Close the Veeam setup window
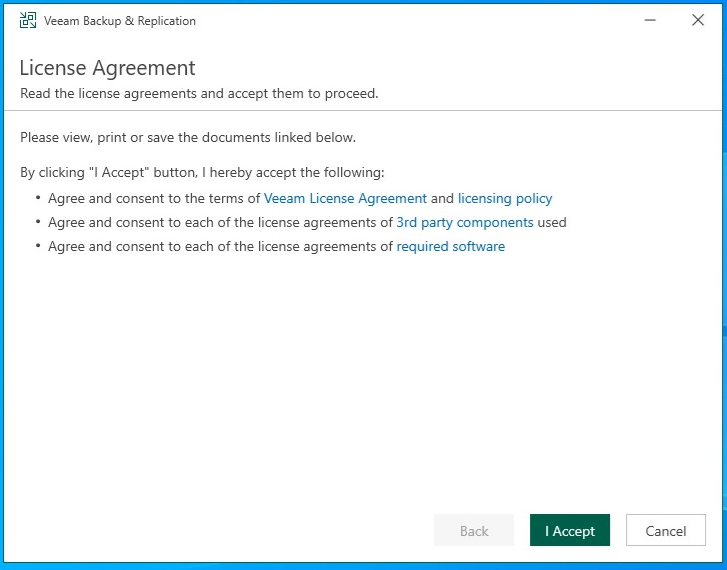Viewport: 727px width, 570px height. pos(698,20)
